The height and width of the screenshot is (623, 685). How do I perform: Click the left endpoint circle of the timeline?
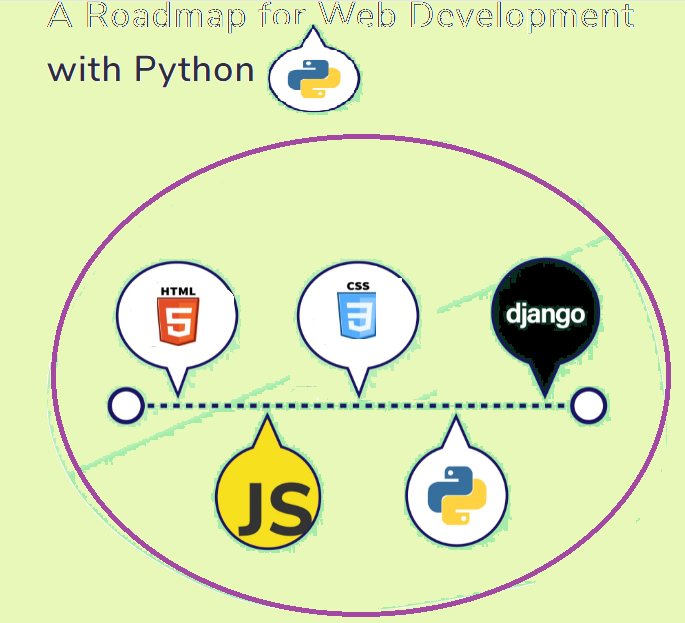point(126,406)
